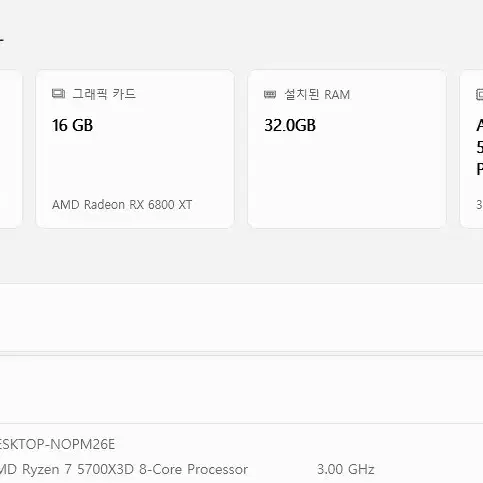Select the 32.0GB value

pos(290,125)
